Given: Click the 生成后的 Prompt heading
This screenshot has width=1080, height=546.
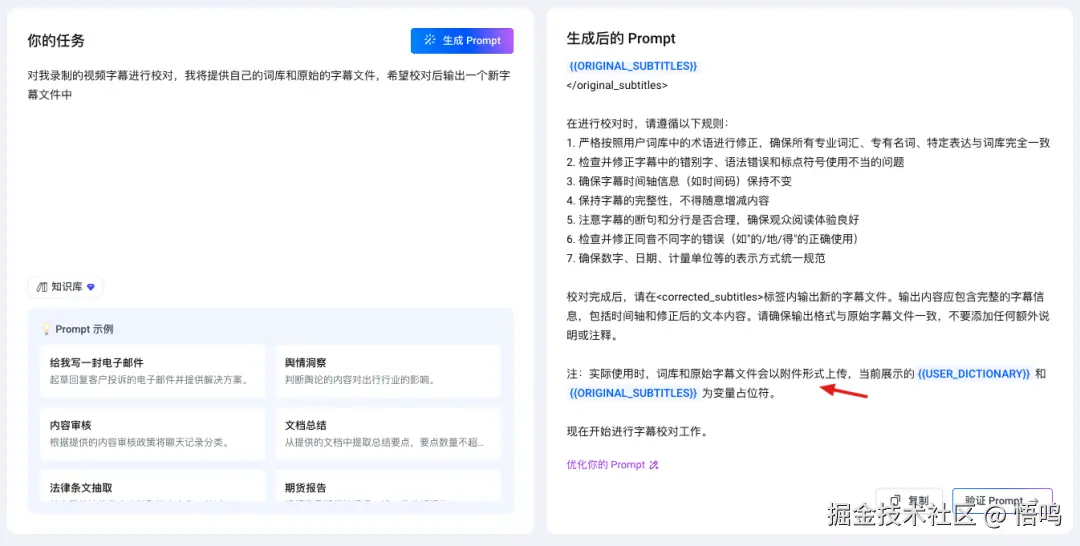Looking at the screenshot, I should [x=621, y=38].
